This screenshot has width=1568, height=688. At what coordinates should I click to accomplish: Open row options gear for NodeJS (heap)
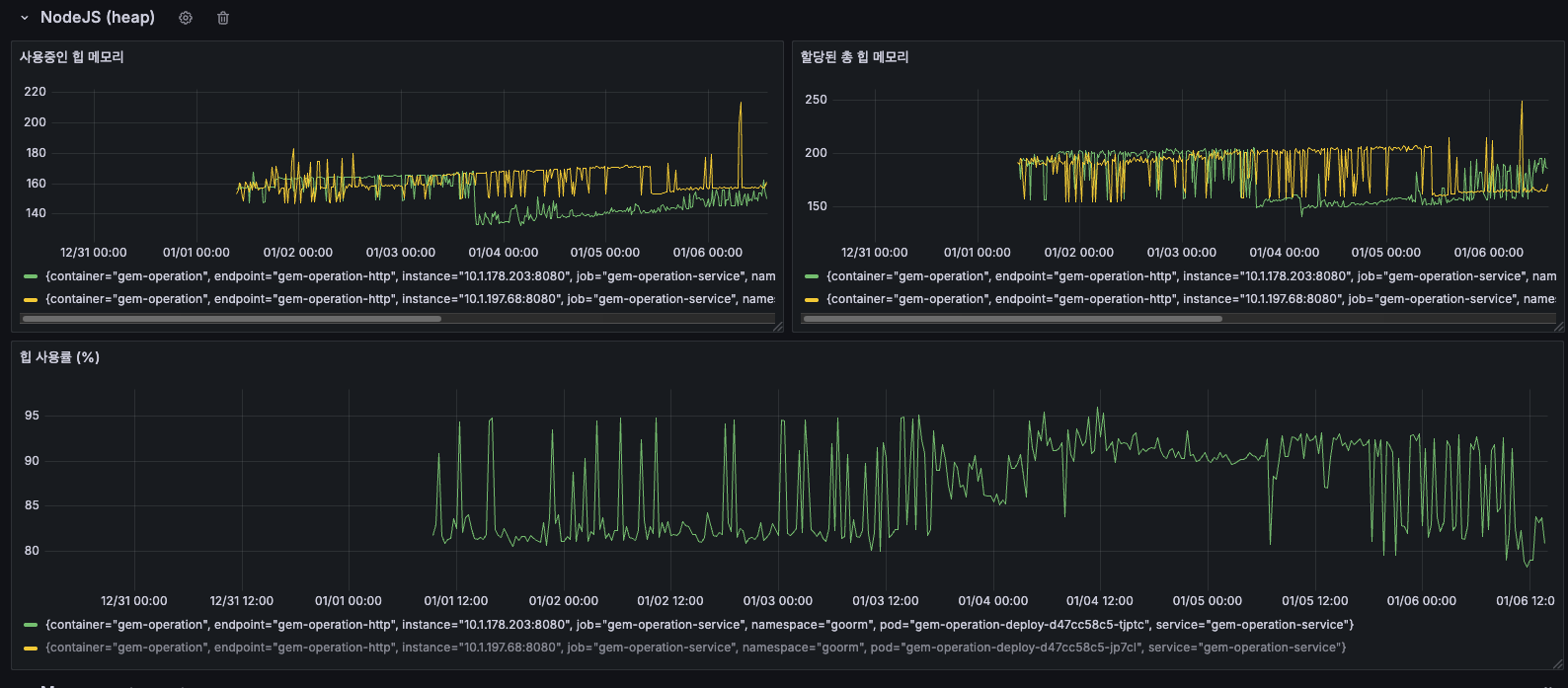186,18
